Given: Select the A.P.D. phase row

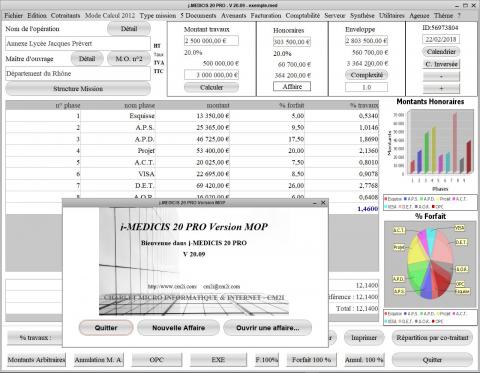Looking at the screenshot, I should tap(192, 139).
